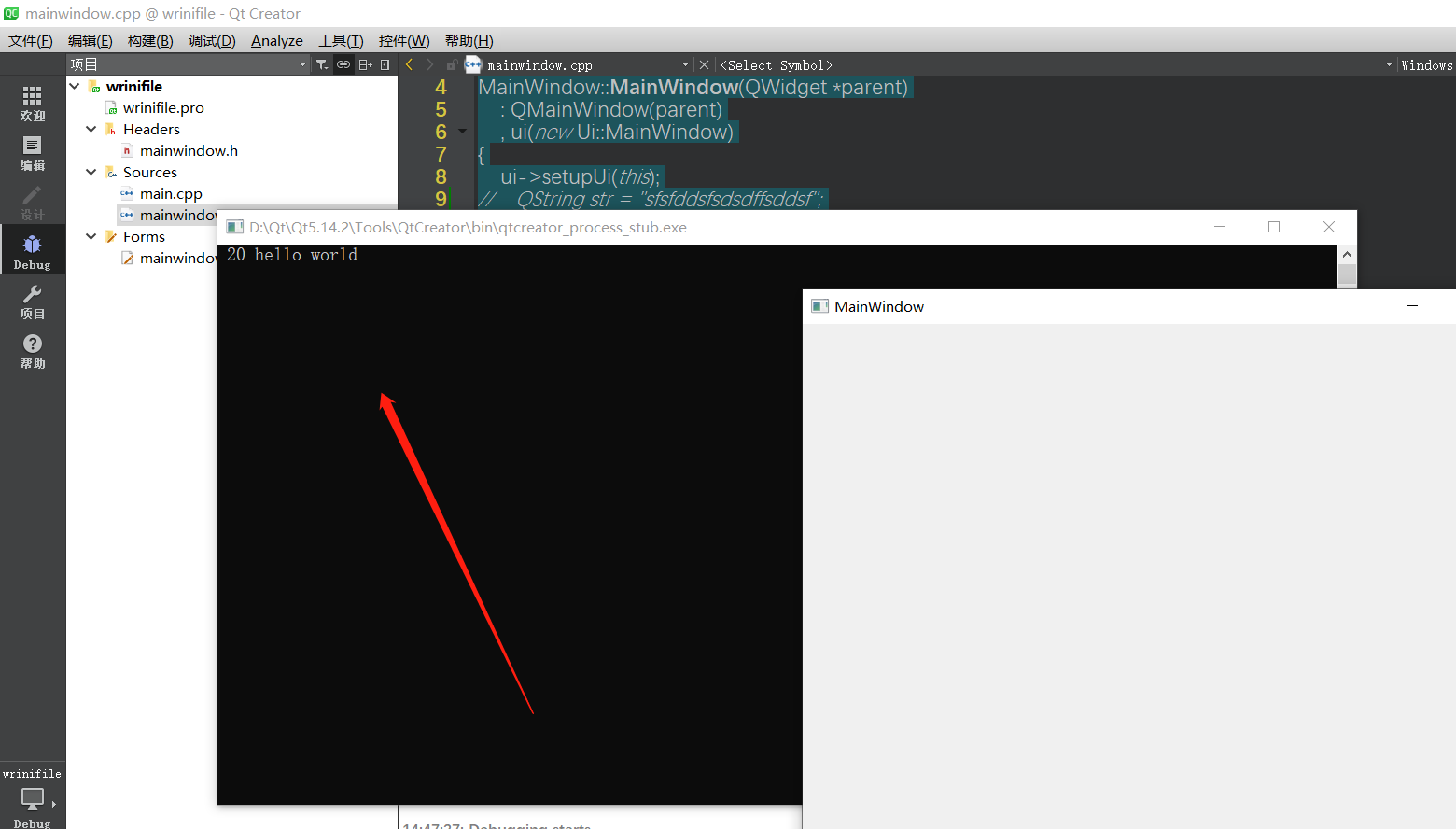1456x829 pixels.
Task: Select wrinifile.pro in the project tree
Action: (163, 107)
